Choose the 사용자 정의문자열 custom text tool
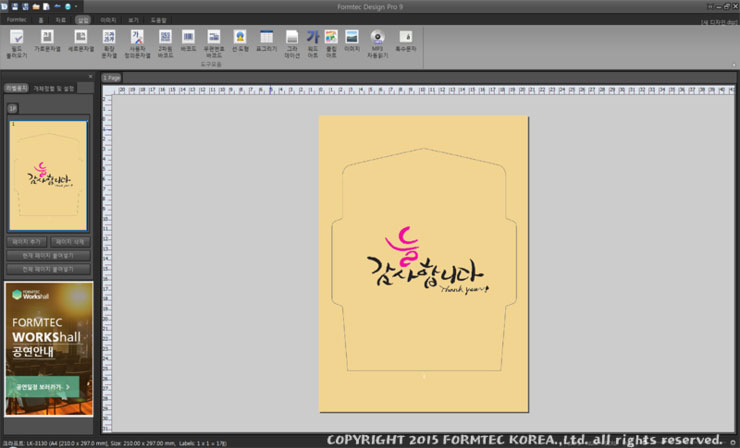The height and width of the screenshot is (448, 740). point(137,44)
